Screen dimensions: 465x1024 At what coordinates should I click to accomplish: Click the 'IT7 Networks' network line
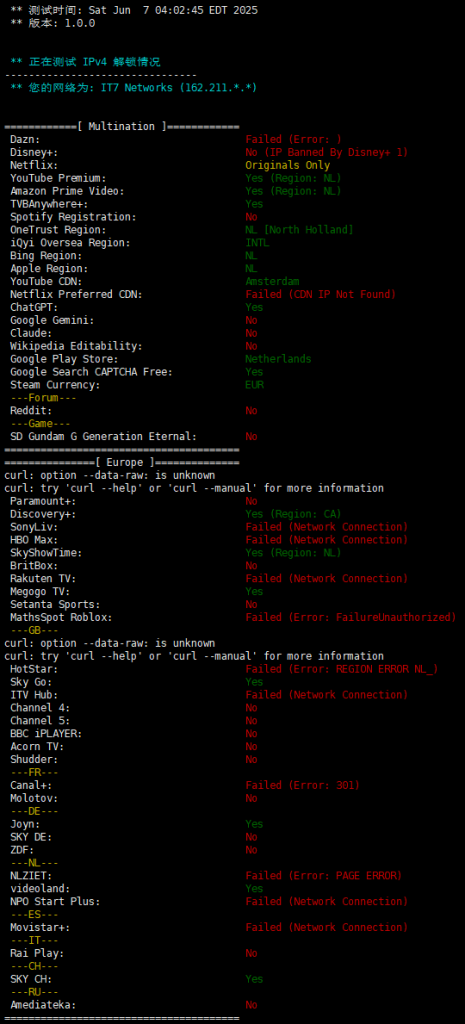point(135,88)
